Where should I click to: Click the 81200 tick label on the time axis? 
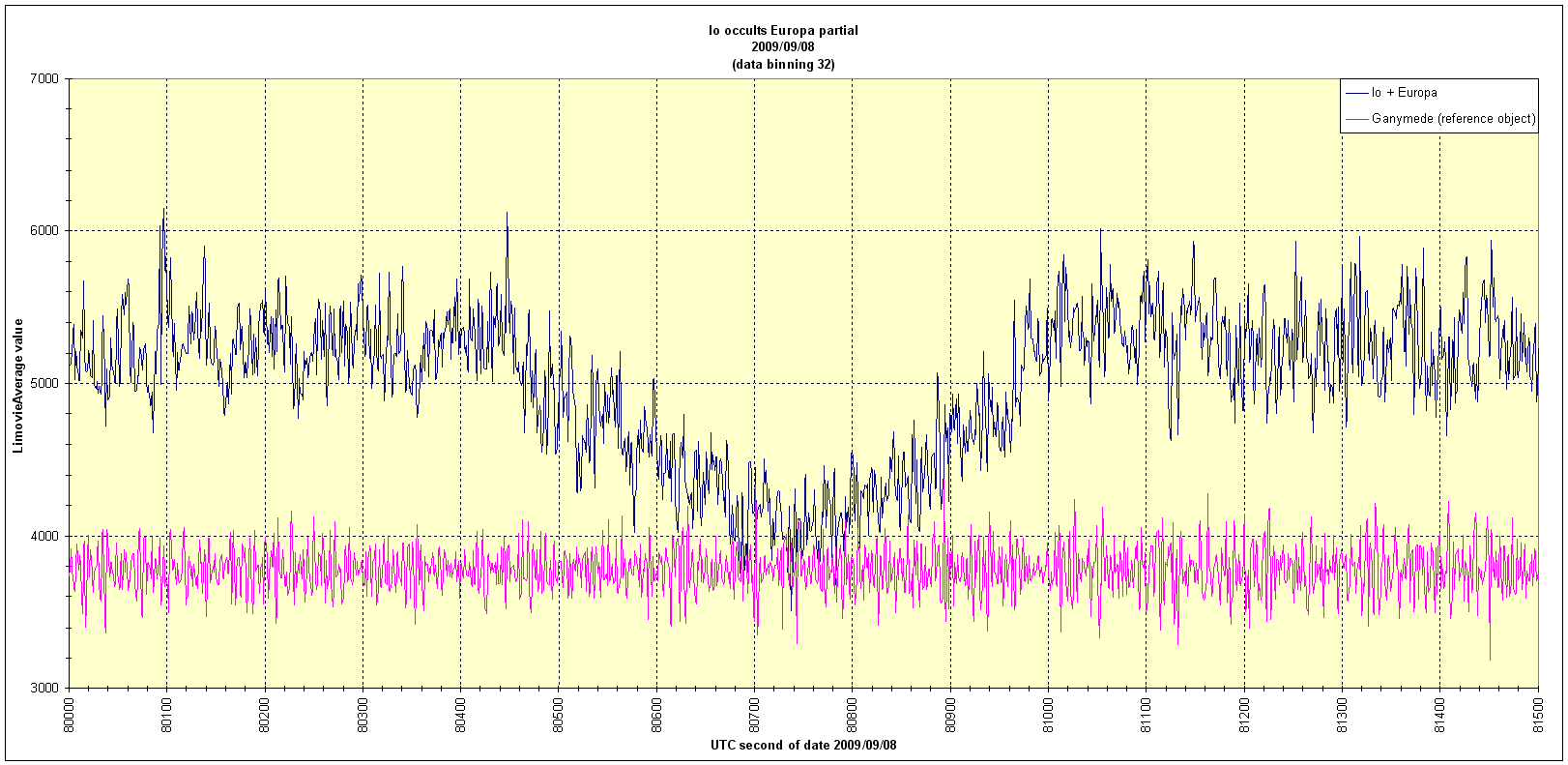click(1244, 714)
